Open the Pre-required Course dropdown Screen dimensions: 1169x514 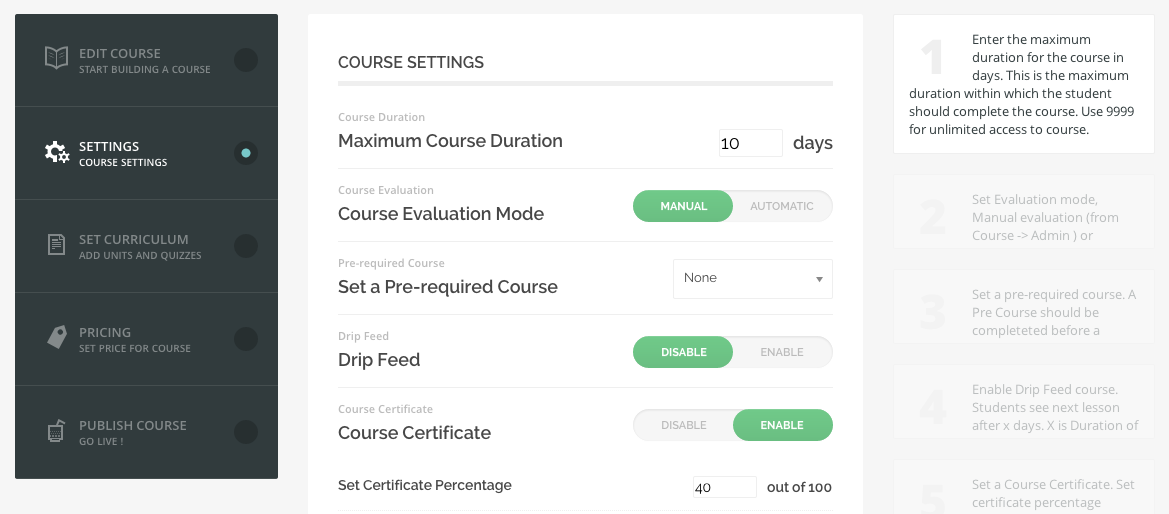[x=753, y=279]
